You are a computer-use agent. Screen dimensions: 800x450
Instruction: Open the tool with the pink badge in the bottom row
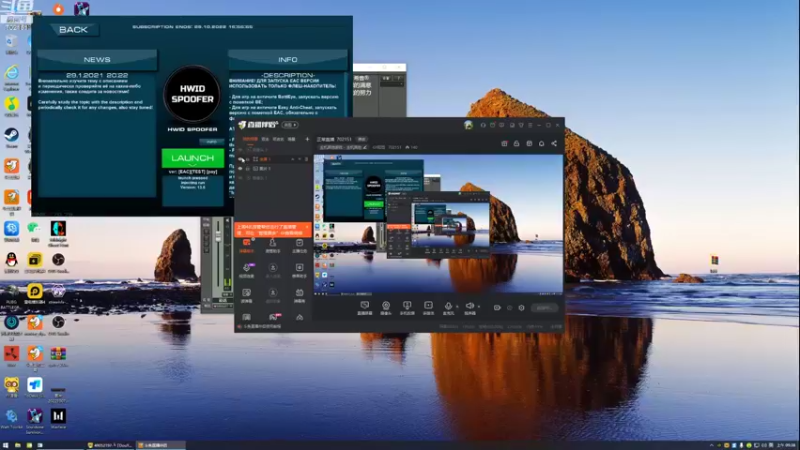pos(274,317)
